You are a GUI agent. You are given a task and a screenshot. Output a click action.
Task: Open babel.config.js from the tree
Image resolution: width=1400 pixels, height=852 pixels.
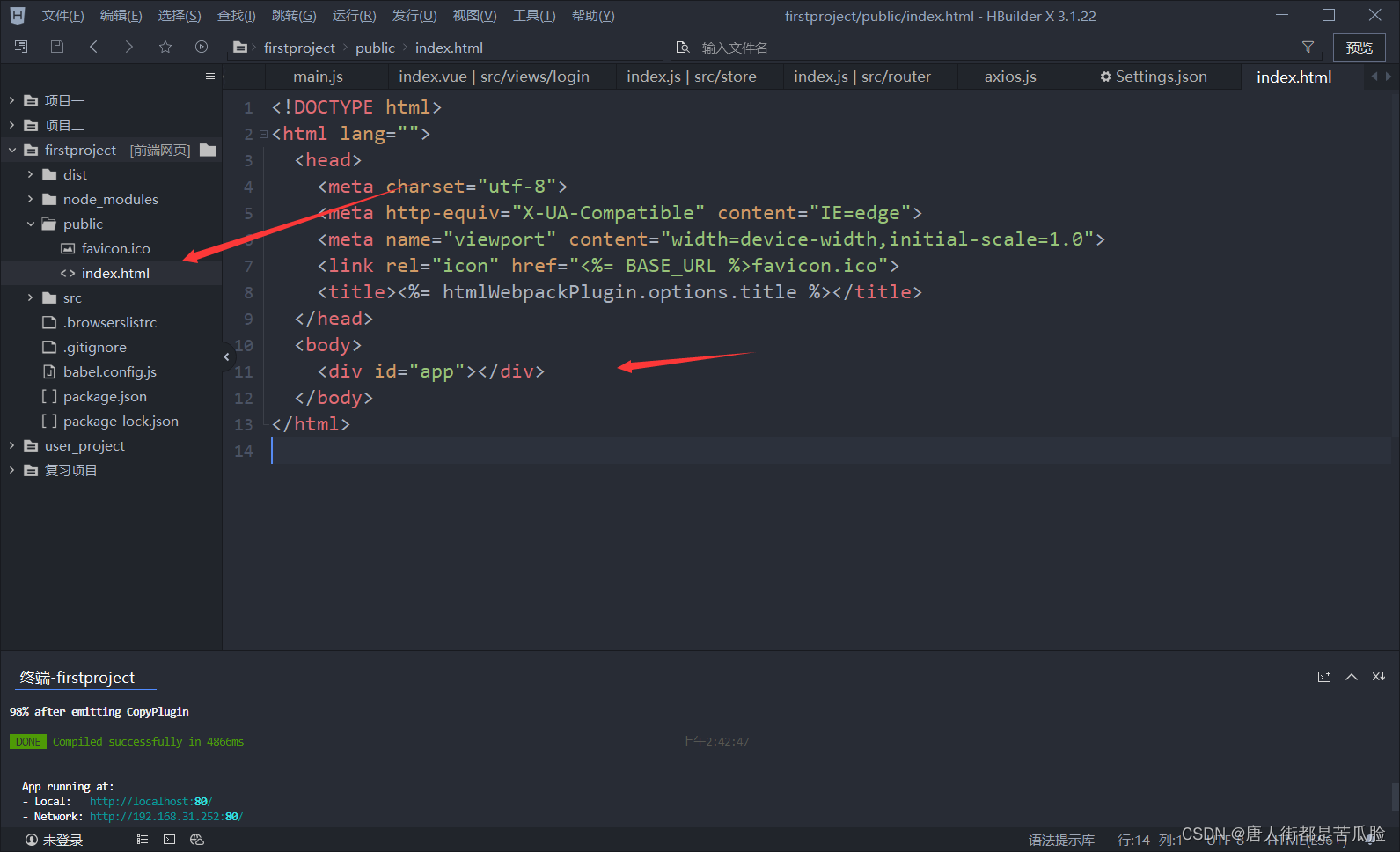(x=111, y=371)
